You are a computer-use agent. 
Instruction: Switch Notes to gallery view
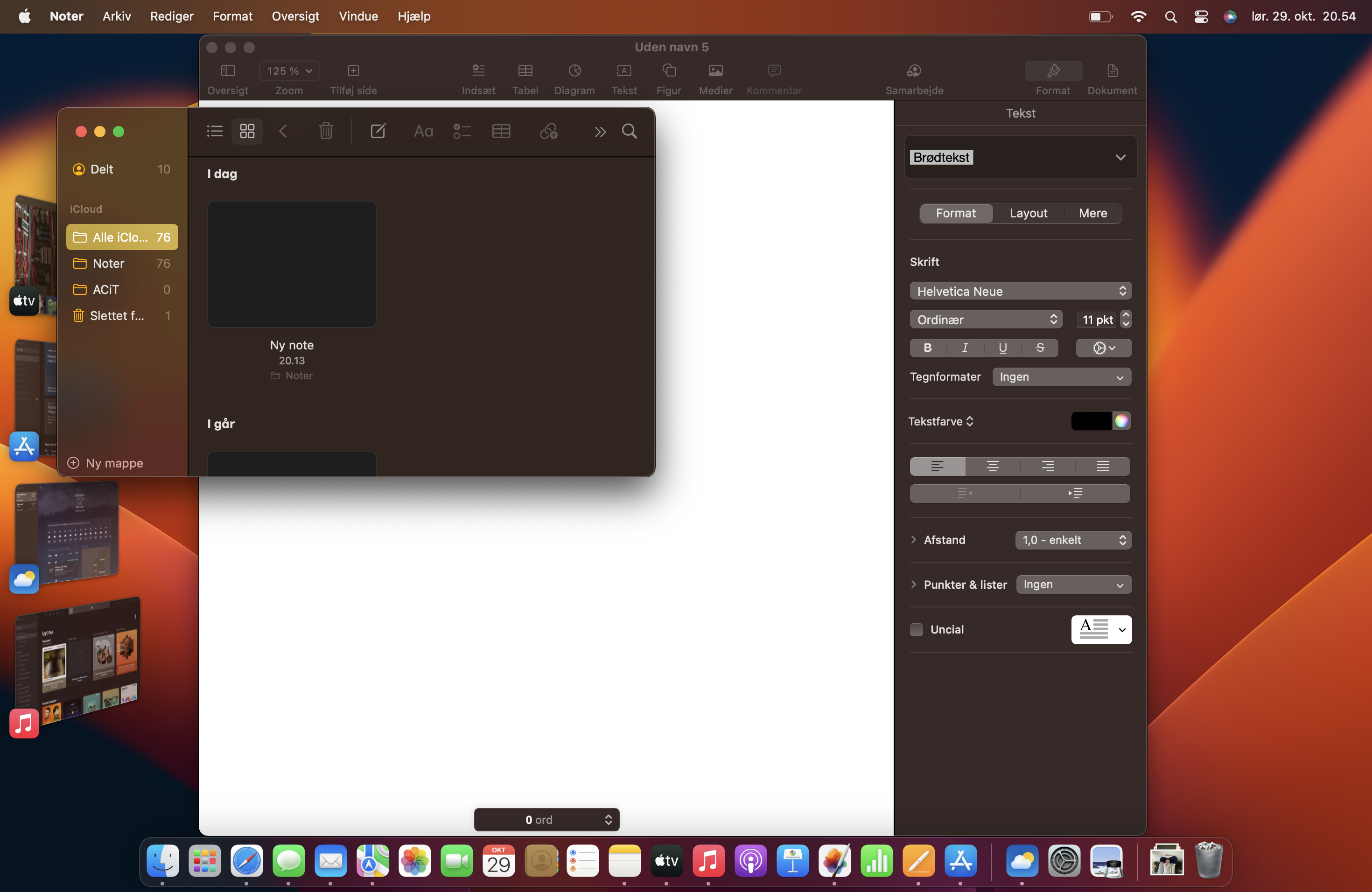247,132
